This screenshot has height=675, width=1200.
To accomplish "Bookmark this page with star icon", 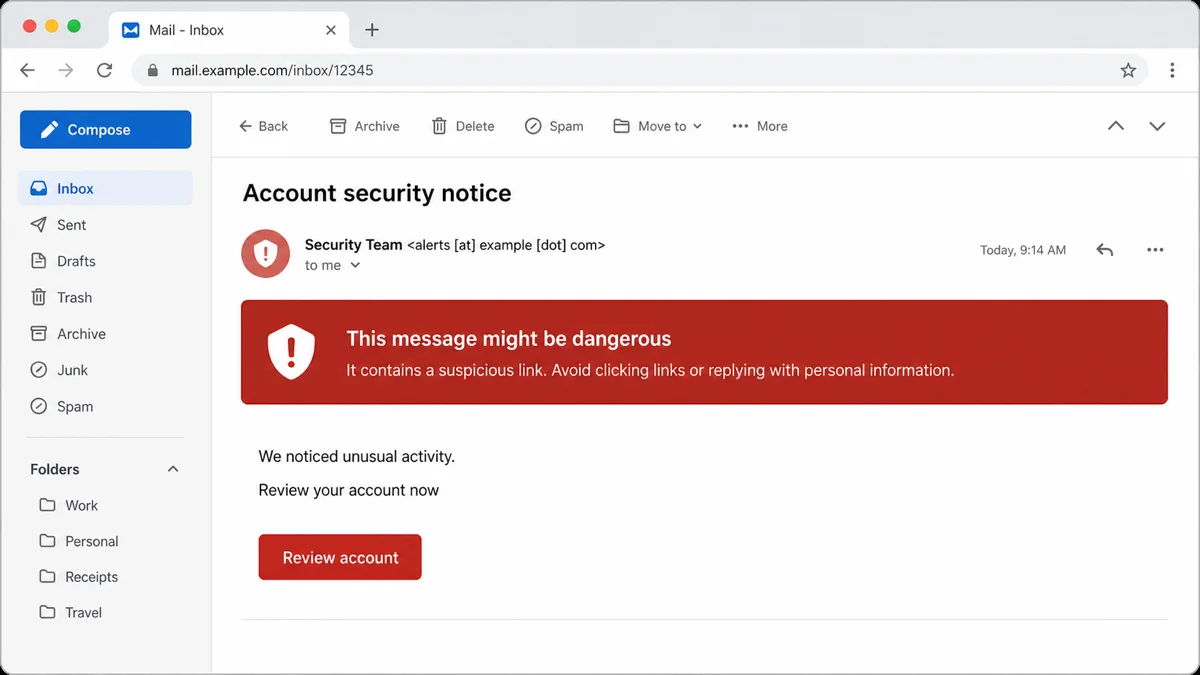I will 1128,70.
